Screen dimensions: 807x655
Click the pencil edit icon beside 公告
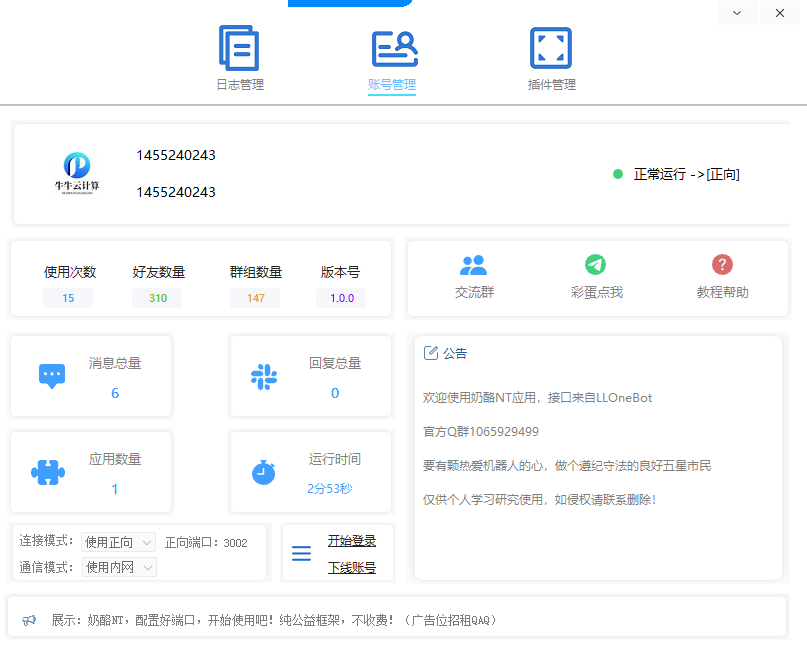click(x=431, y=353)
